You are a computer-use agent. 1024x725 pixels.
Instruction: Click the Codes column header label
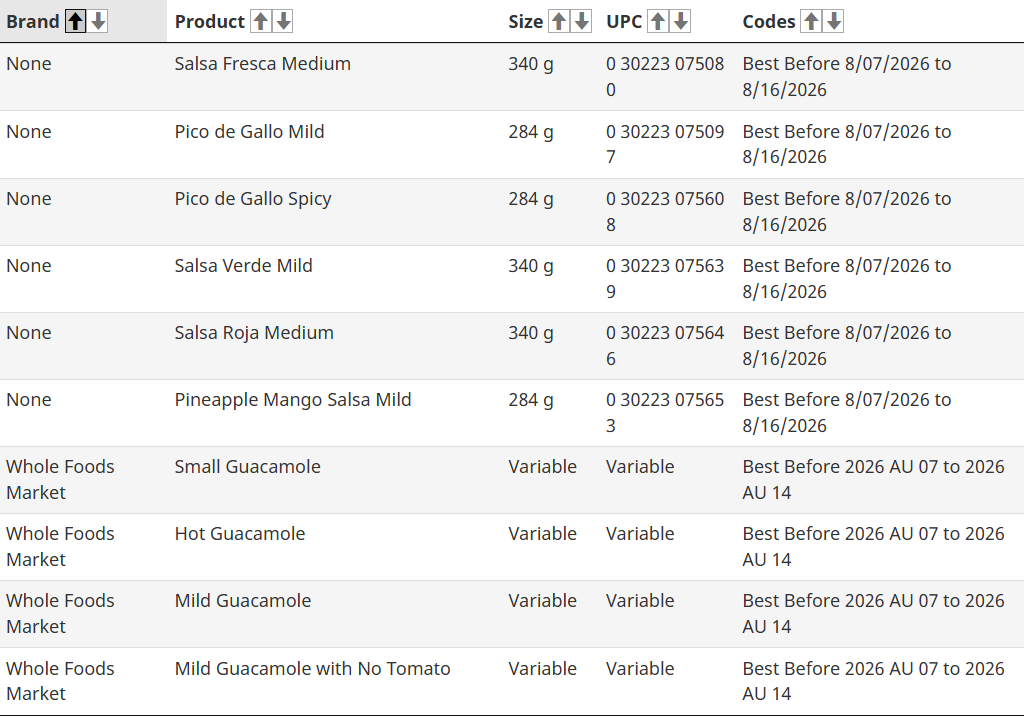click(769, 22)
